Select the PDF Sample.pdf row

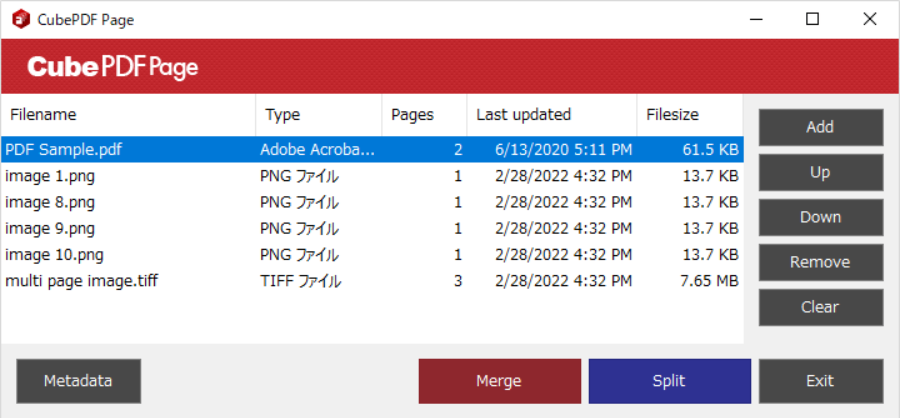pos(65,149)
